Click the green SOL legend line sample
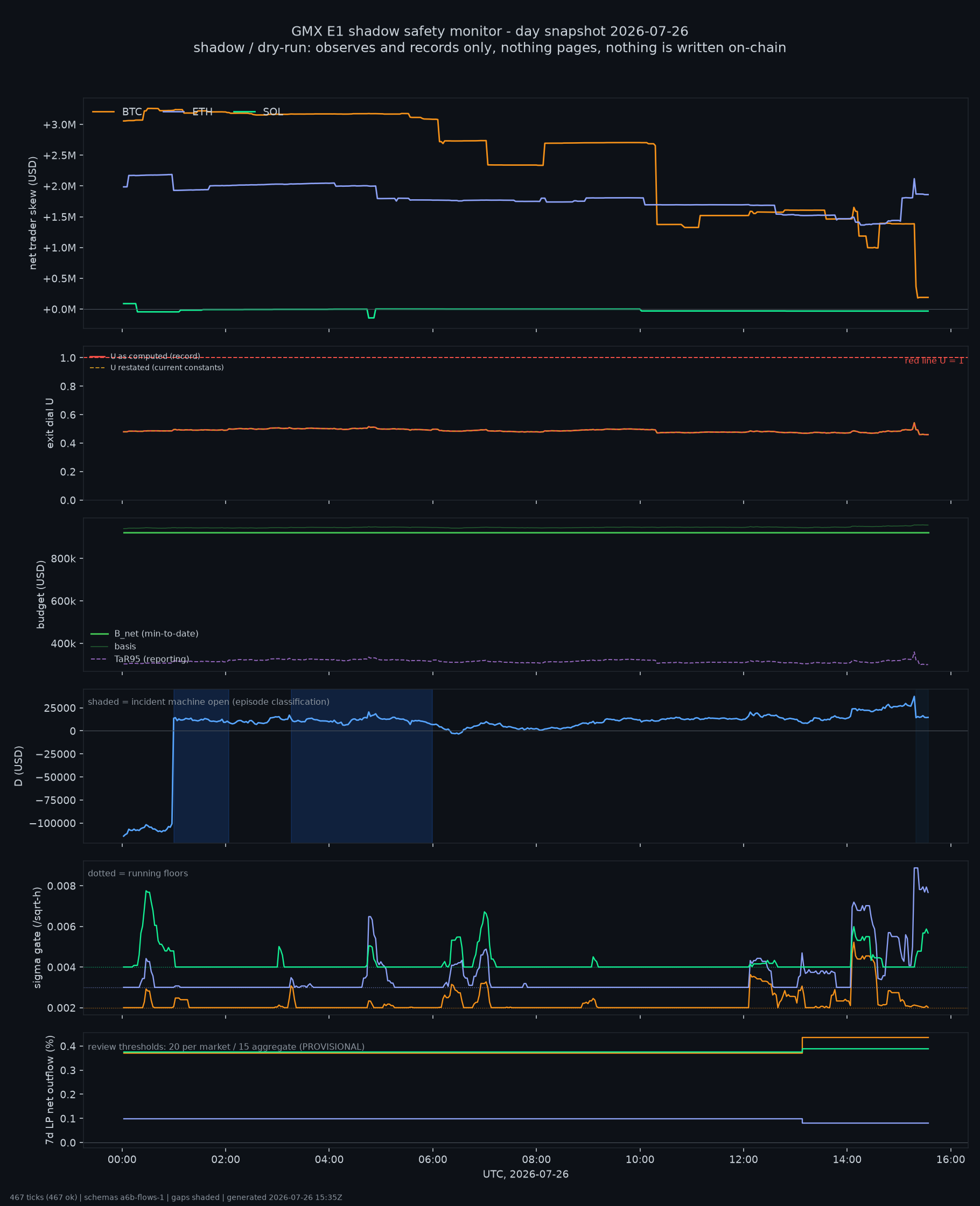This screenshot has height=1206, width=980. coord(244,112)
